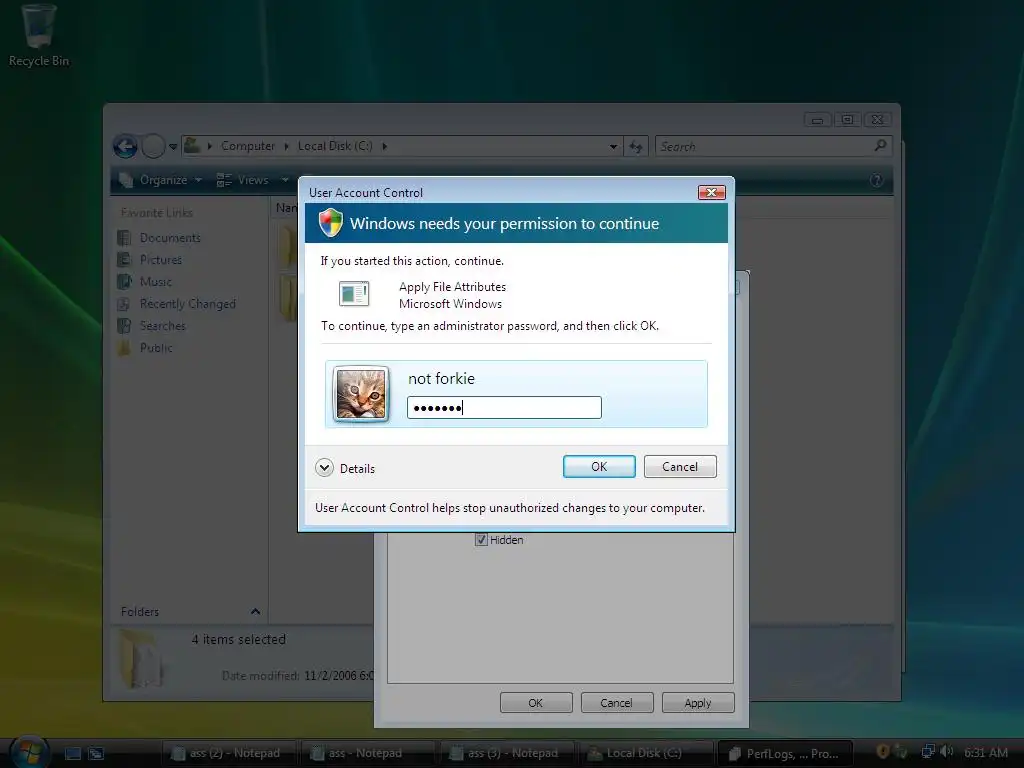The width and height of the screenshot is (1024, 768).
Task: Click Switch between windows quick launch icon
Action: click(96, 754)
